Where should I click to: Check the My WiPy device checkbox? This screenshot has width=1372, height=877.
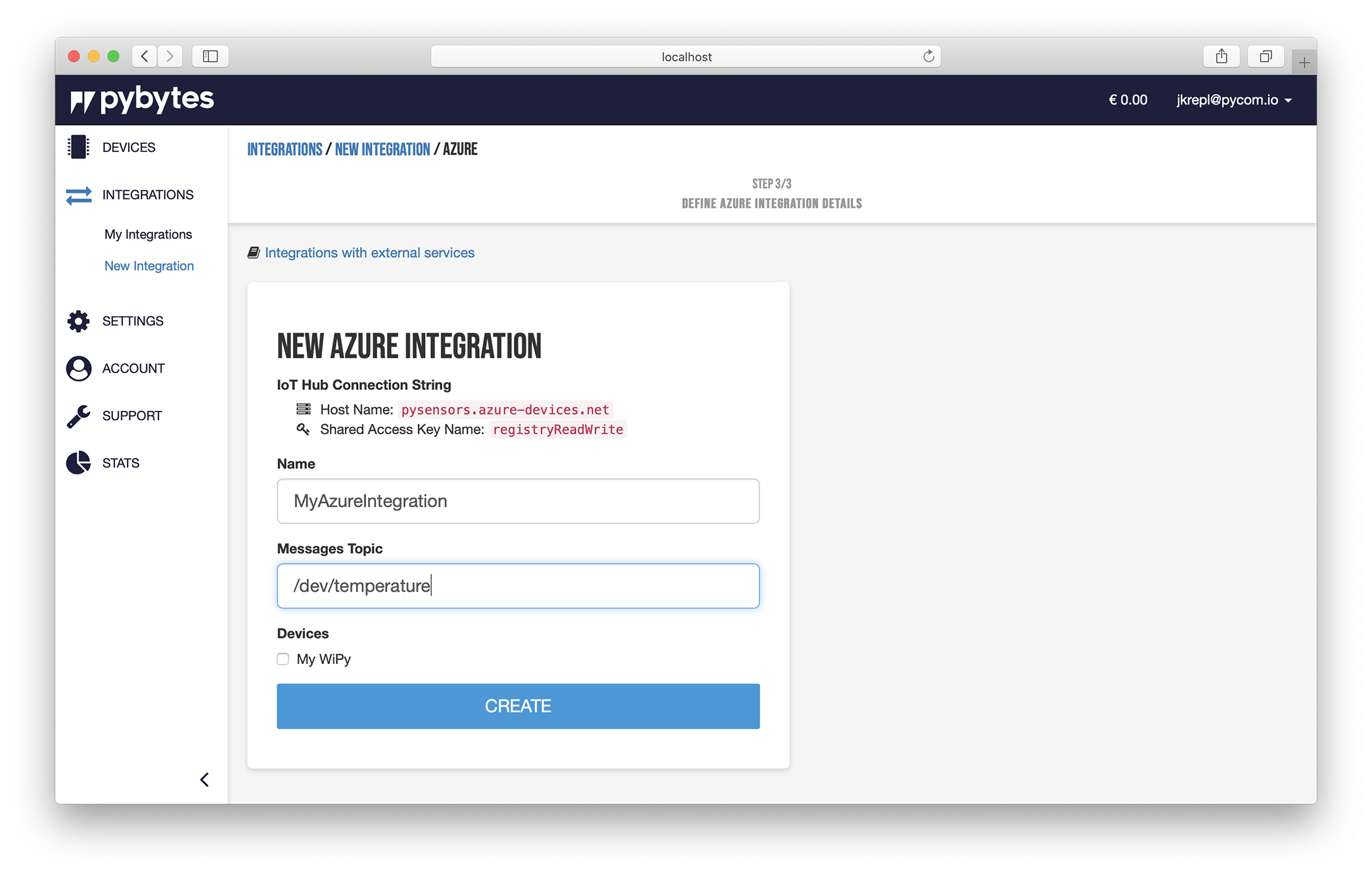pyautogui.click(x=283, y=659)
